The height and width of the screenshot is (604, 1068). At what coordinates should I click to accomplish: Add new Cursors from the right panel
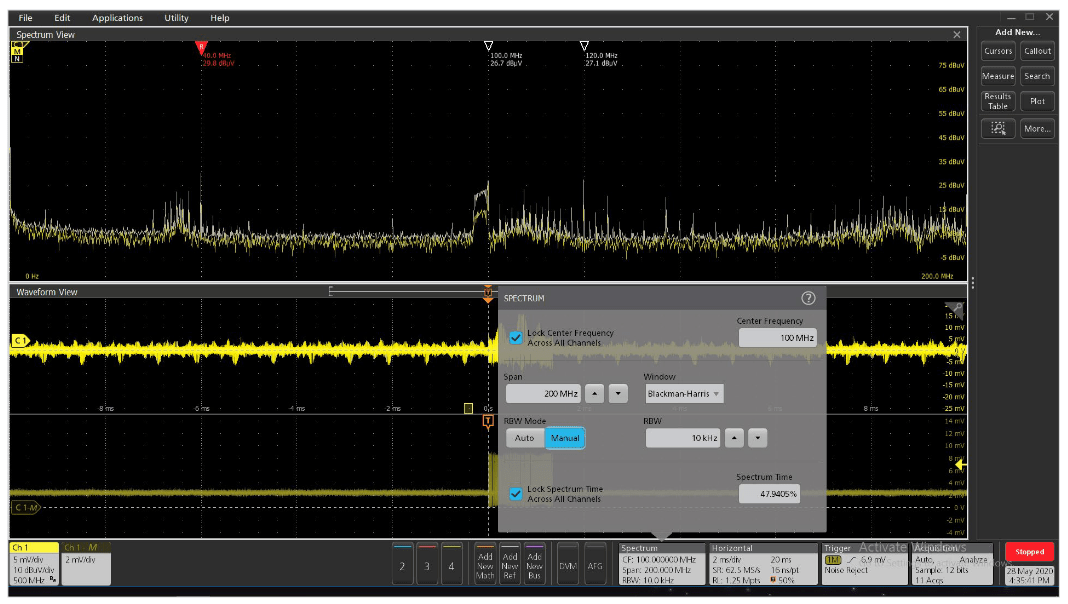tap(998, 51)
